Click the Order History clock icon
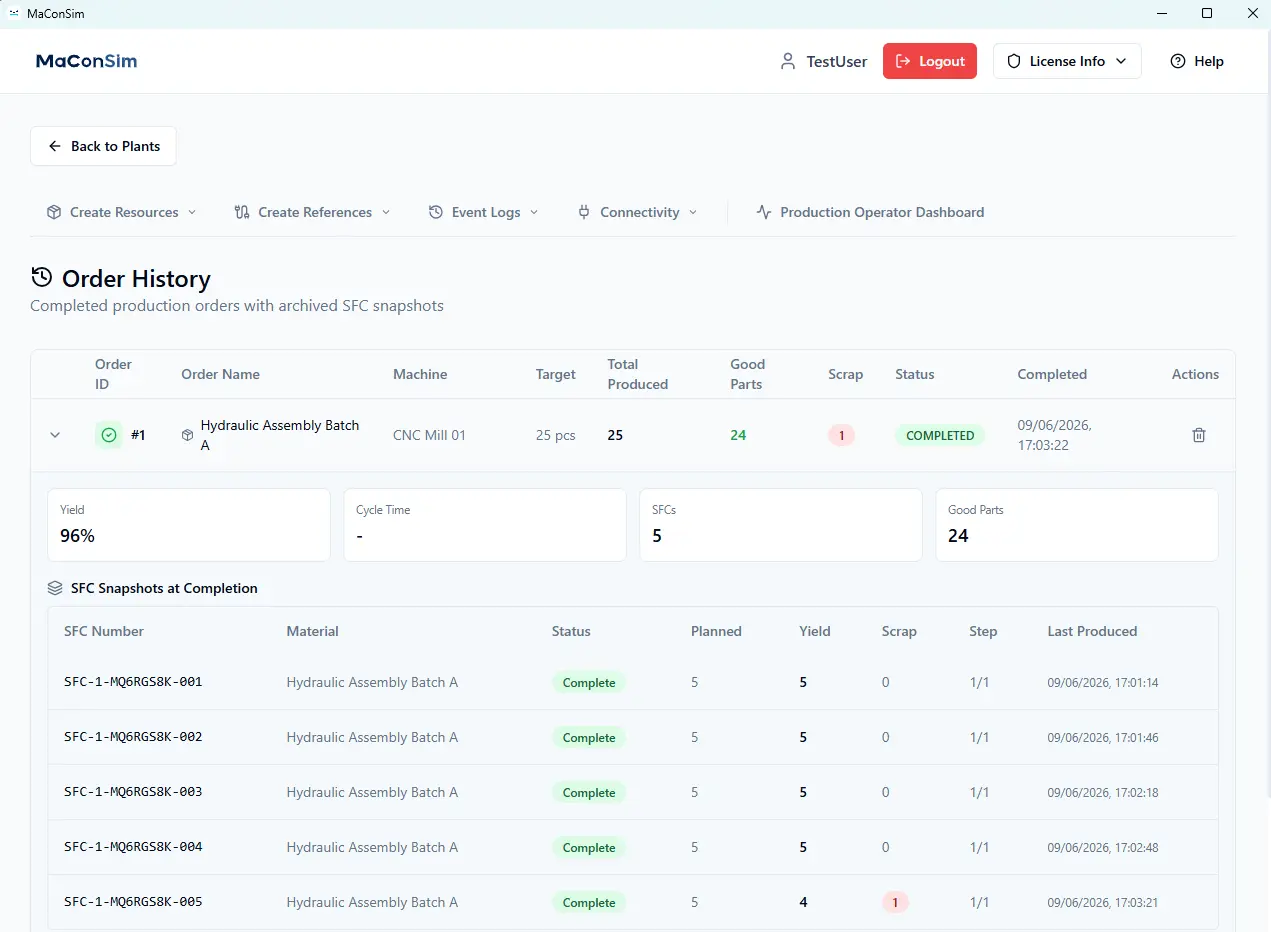 (x=41, y=277)
